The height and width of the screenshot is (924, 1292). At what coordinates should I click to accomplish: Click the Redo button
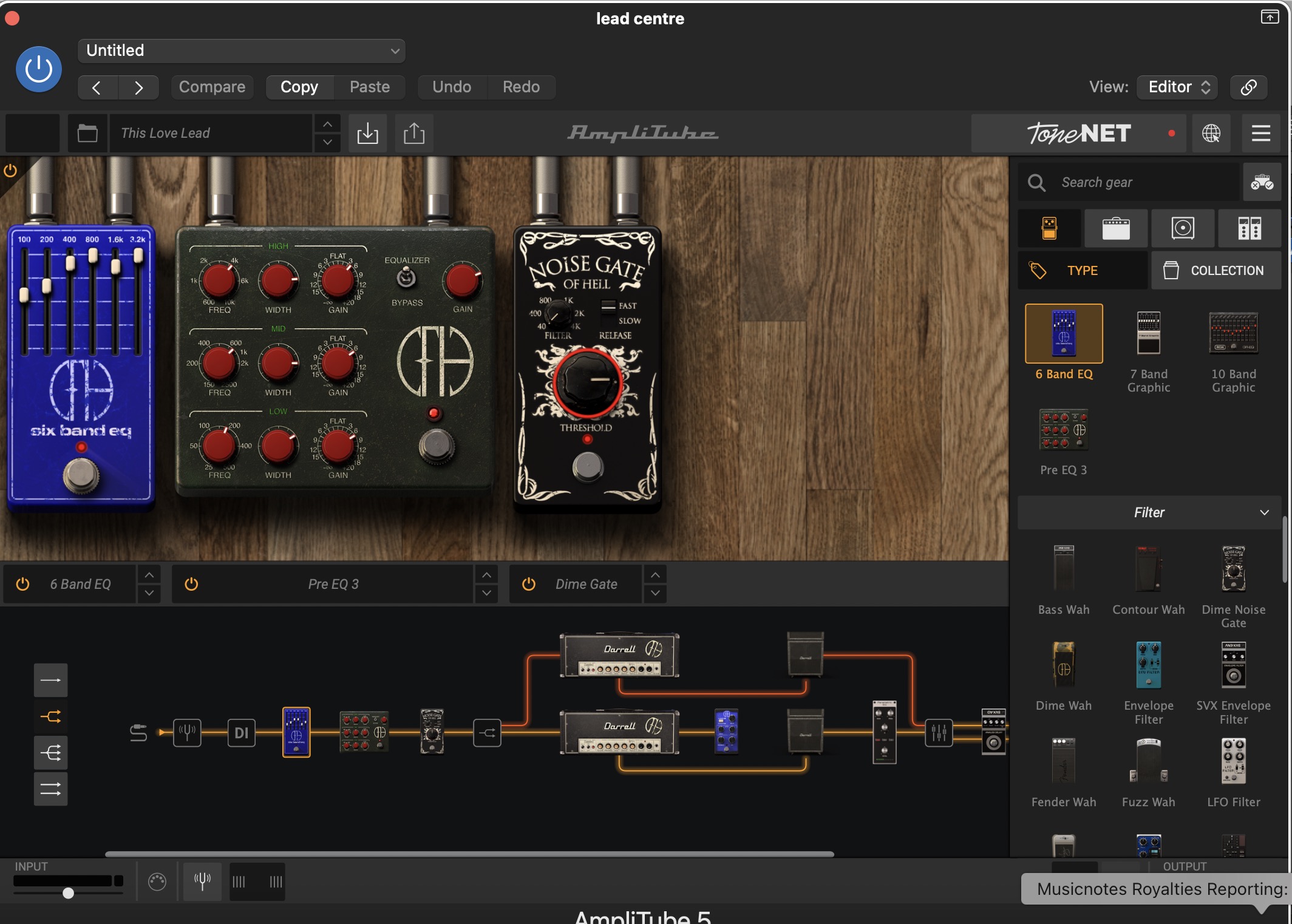(521, 87)
